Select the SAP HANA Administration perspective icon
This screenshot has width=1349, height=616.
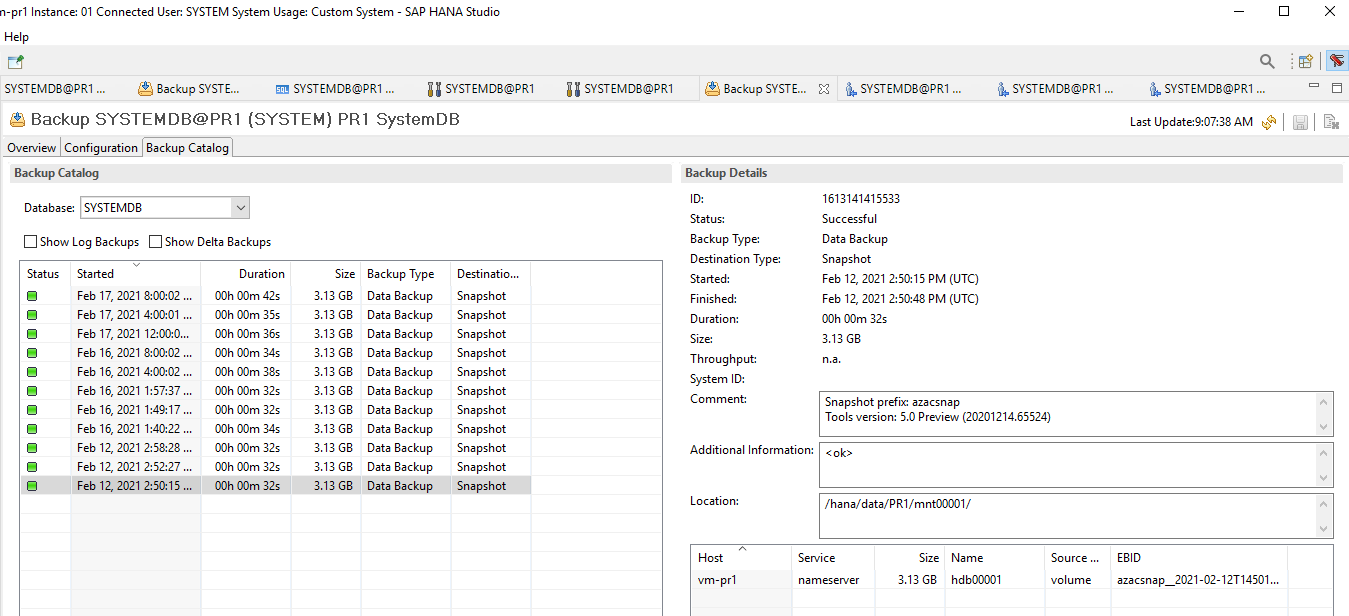pyautogui.click(x=1336, y=62)
